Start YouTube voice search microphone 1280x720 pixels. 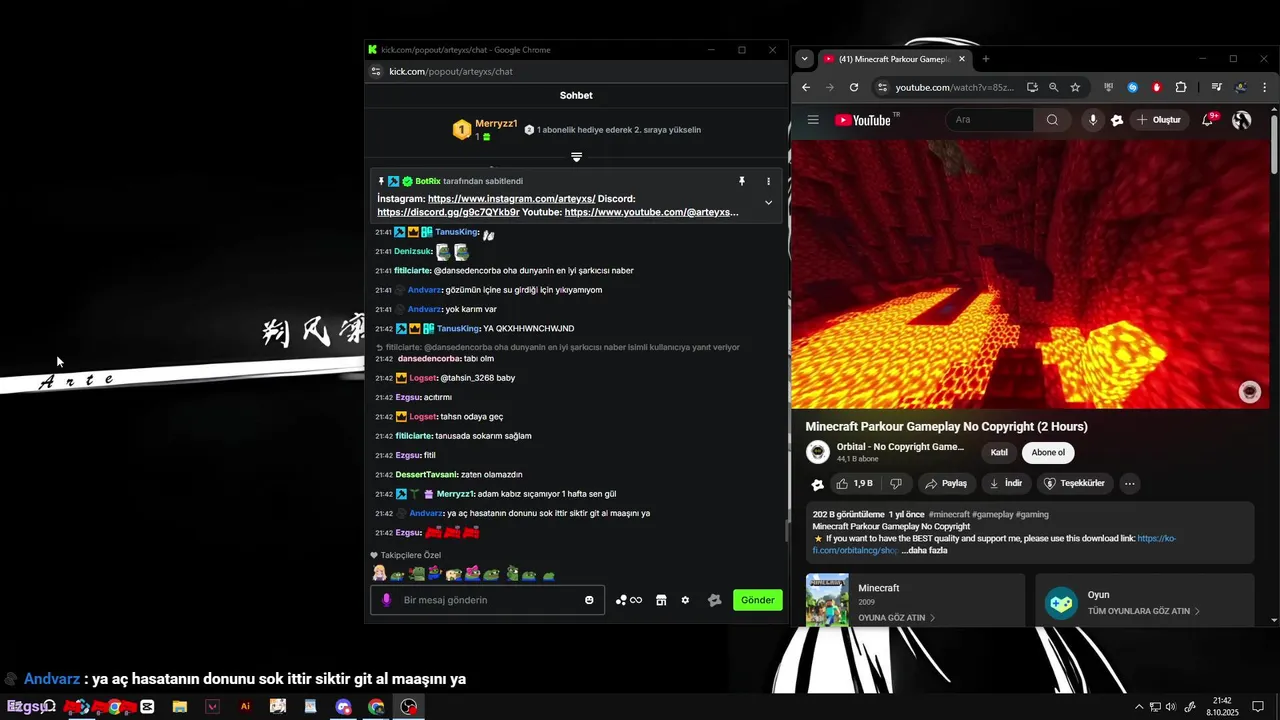(x=1093, y=120)
